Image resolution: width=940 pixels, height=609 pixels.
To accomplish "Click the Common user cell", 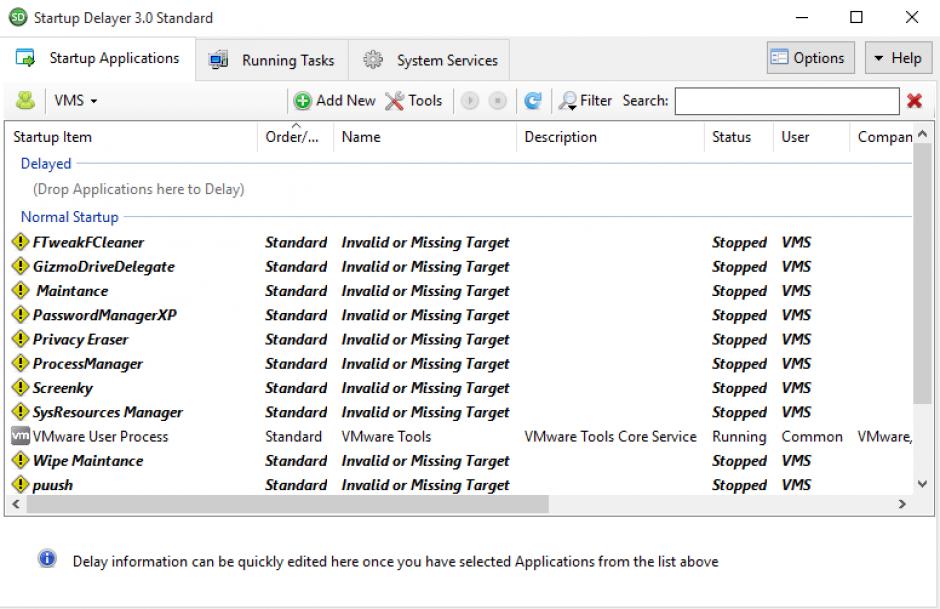I will (x=812, y=436).
